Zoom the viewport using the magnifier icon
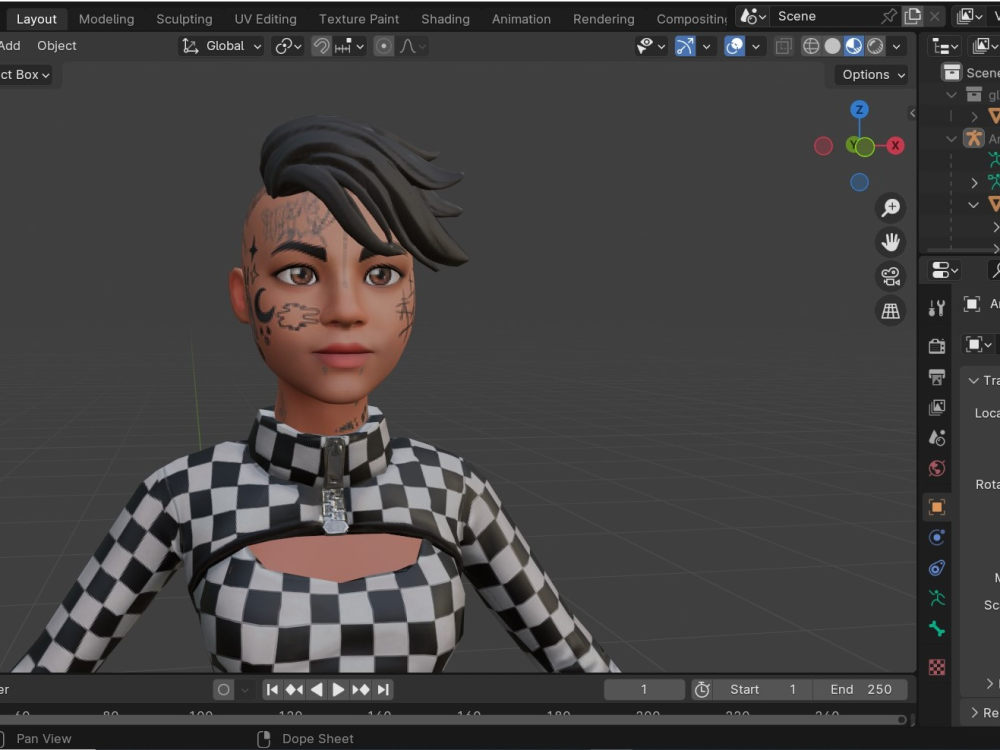This screenshot has width=1000, height=750. coord(891,207)
